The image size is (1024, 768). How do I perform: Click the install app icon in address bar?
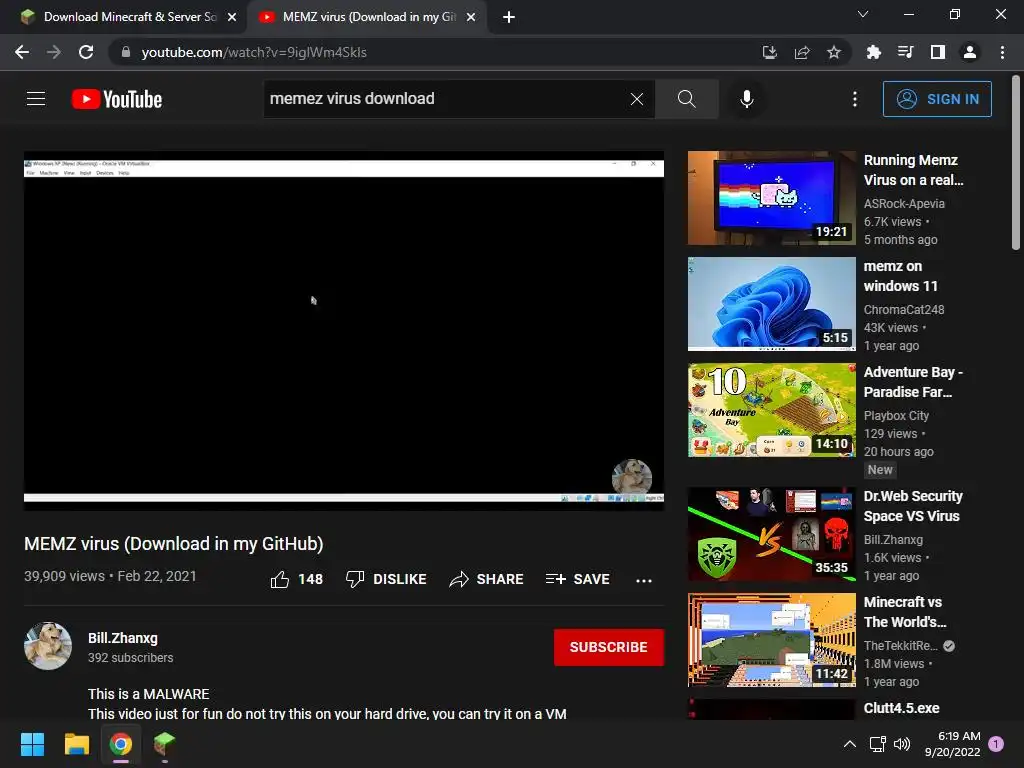[x=770, y=52]
